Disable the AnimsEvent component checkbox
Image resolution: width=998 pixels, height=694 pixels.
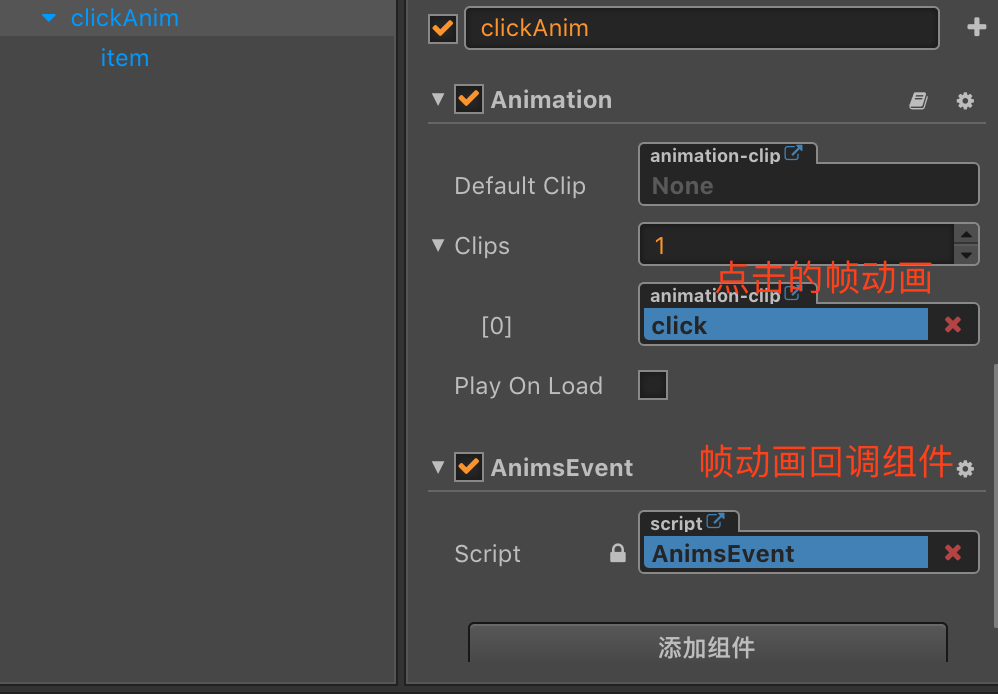pyautogui.click(x=469, y=467)
